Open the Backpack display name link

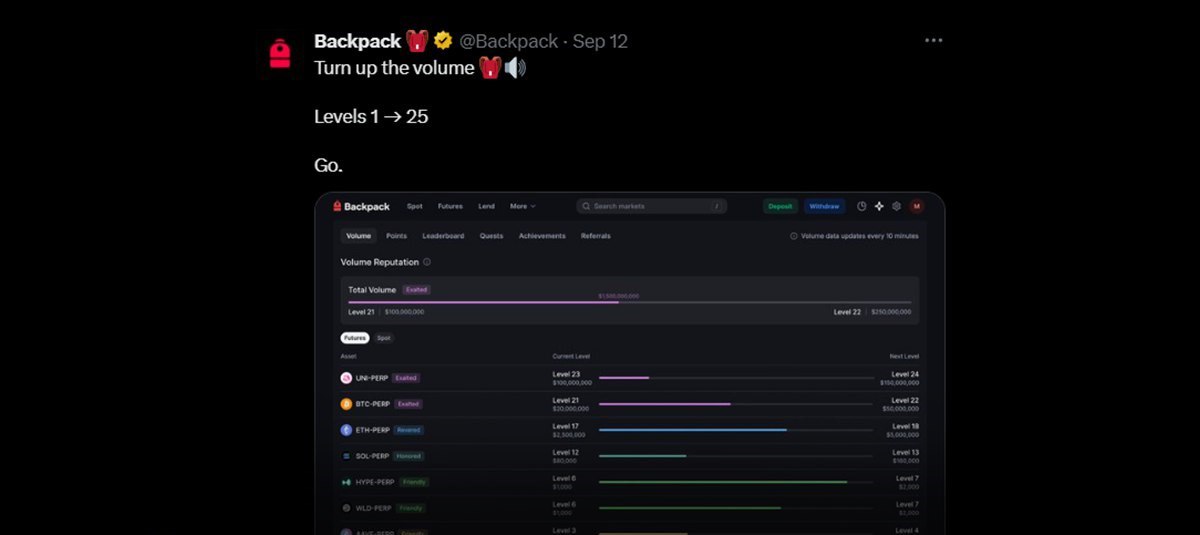(357, 41)
